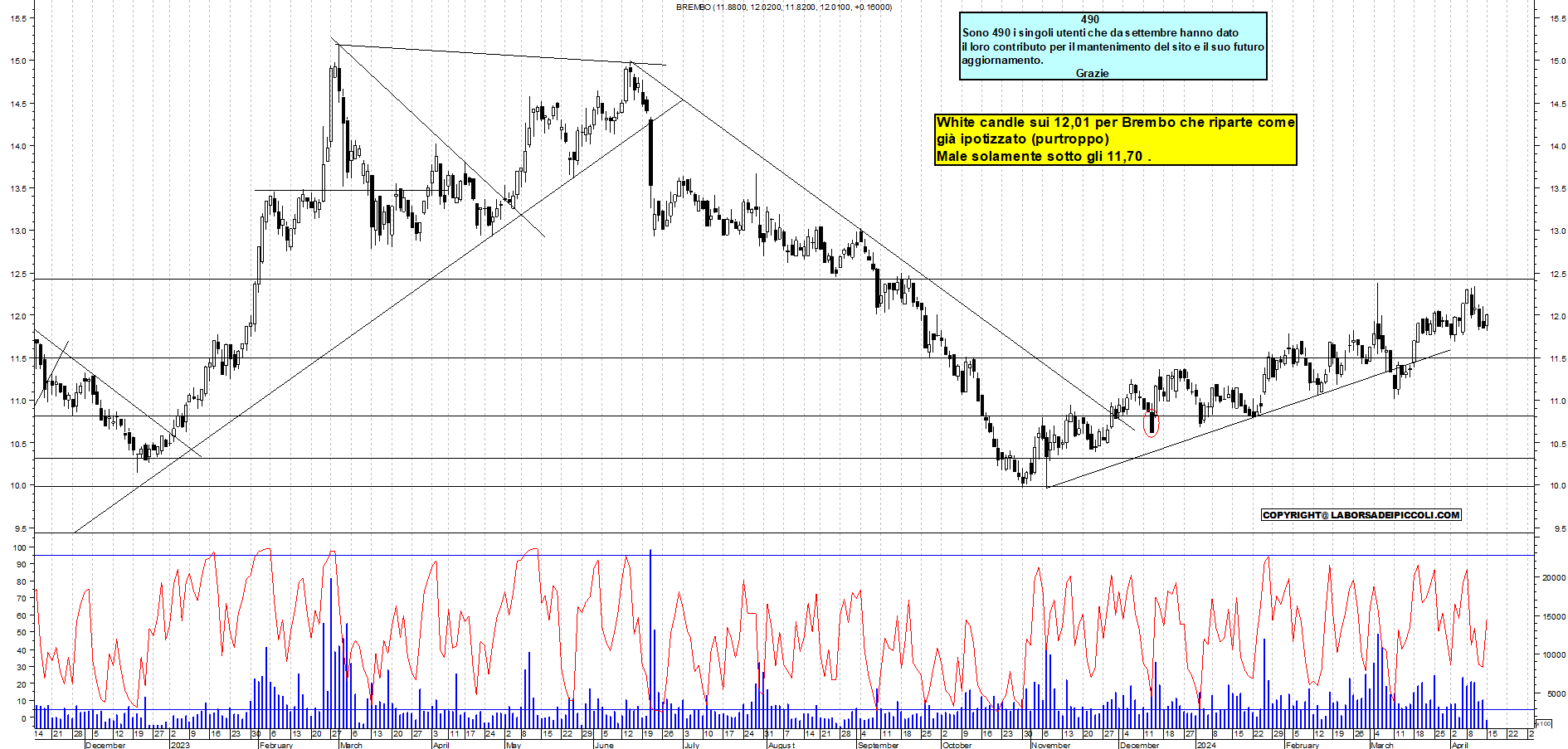
Task: Click the red-circled candle in December
Action: tap(1151, 423)
